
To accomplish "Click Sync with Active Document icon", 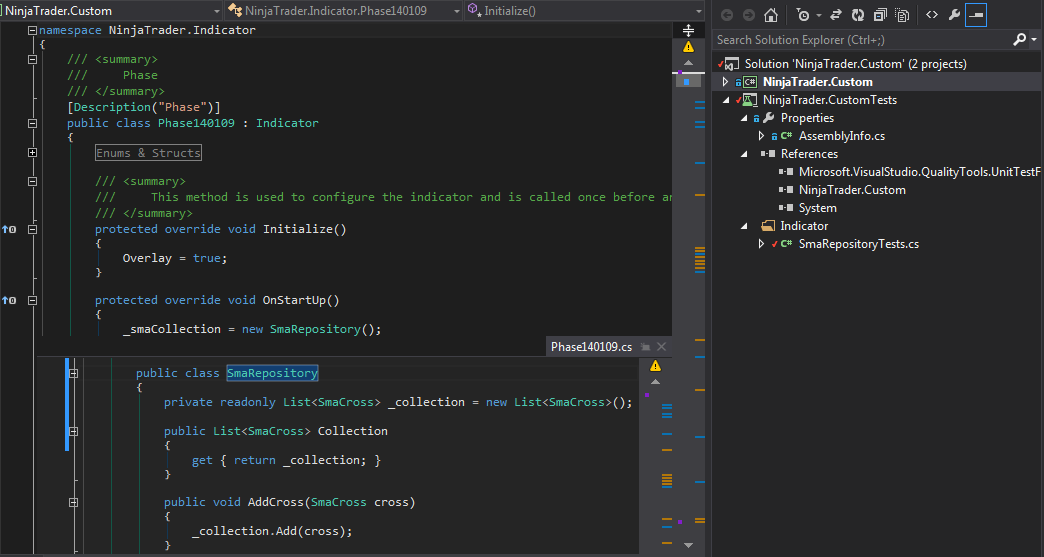I will (x=836, y=15).
